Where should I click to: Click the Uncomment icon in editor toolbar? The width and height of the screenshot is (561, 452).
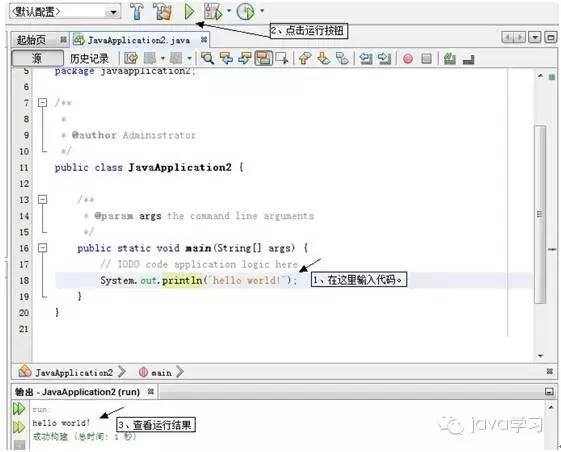469,59
